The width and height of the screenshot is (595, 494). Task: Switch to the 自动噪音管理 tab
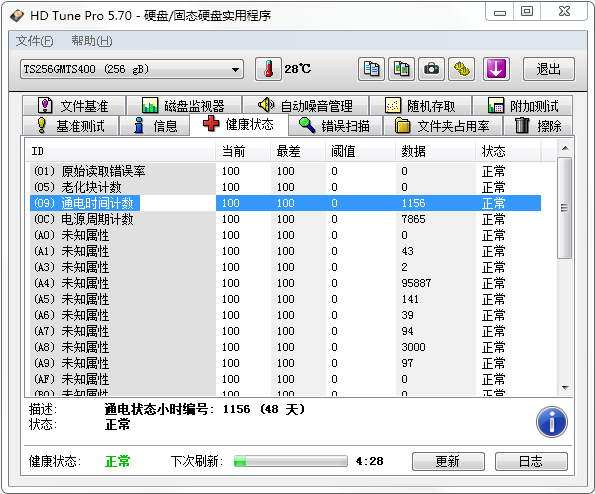click(x=305, y=105)
